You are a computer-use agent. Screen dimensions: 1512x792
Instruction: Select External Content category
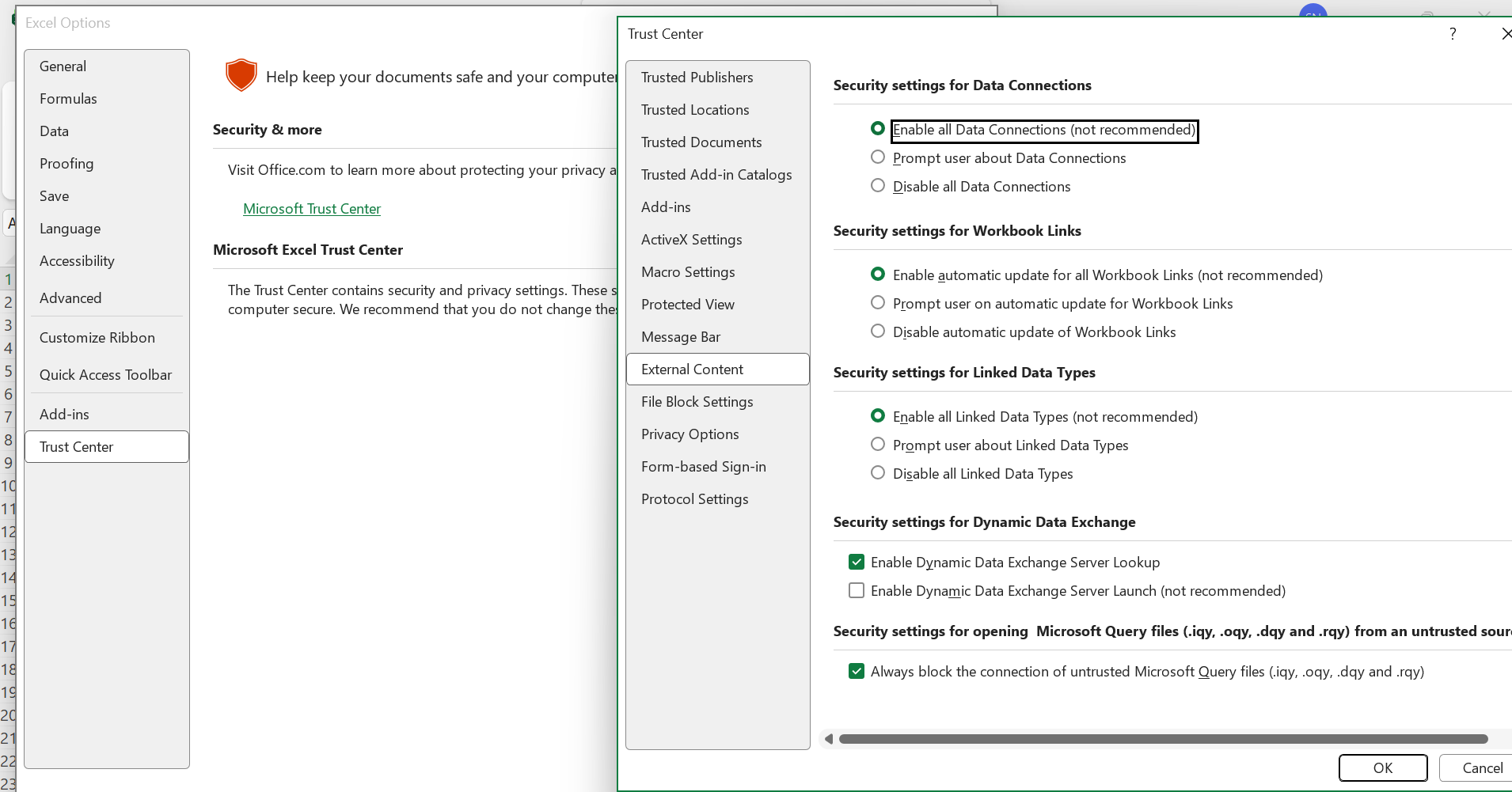(718, 369)
